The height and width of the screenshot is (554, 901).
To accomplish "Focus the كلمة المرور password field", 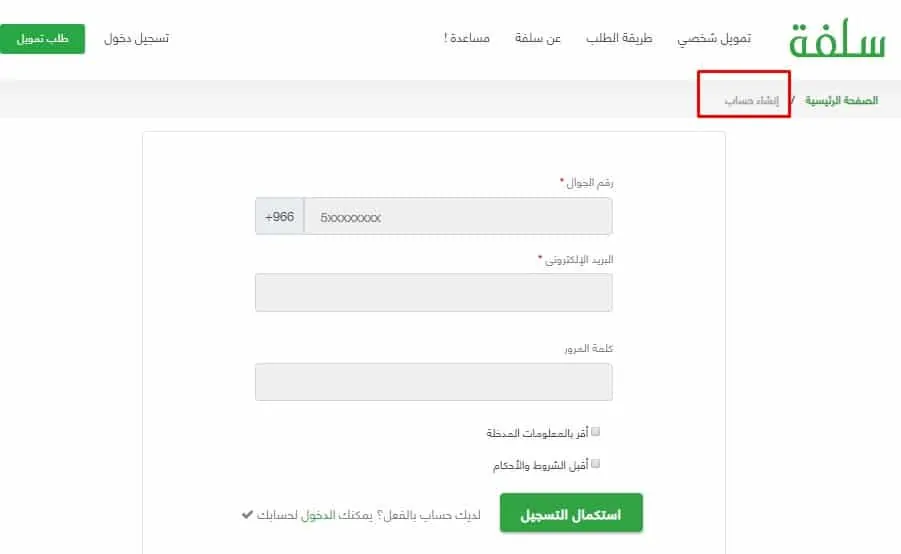I will (434, 382).
